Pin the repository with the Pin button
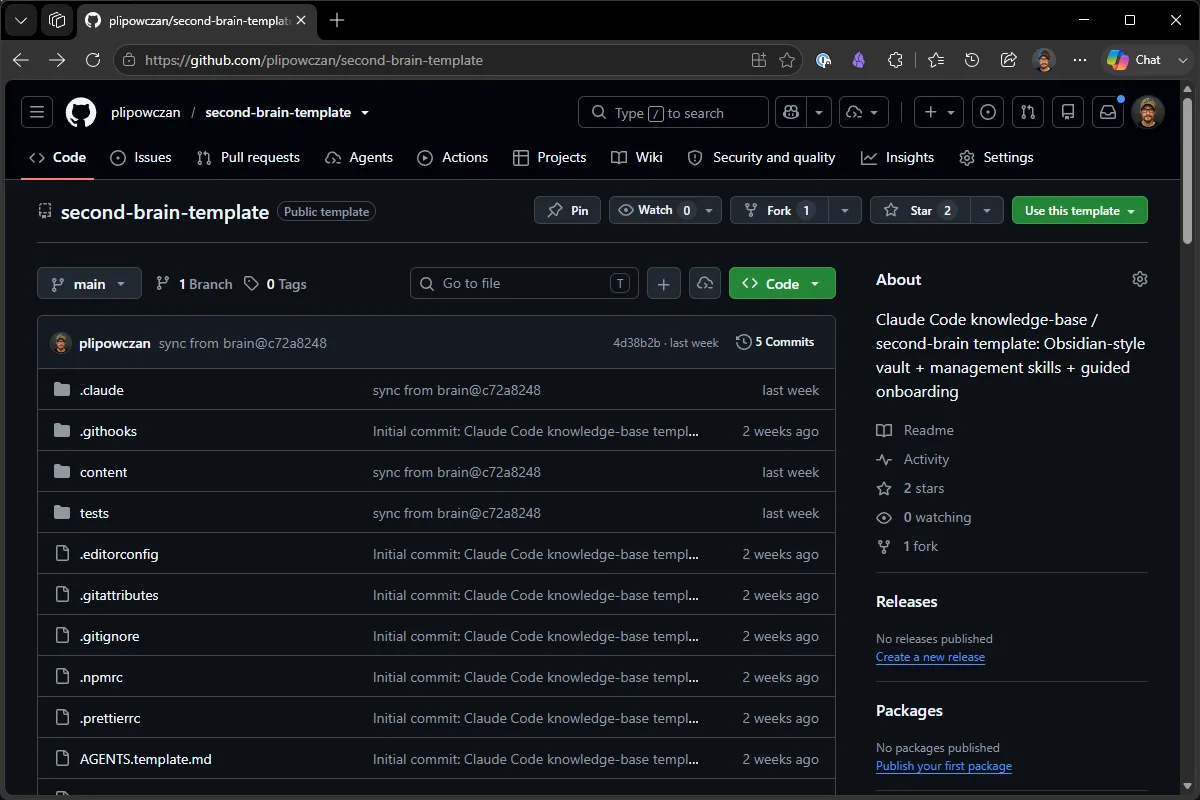 [567, 210]
